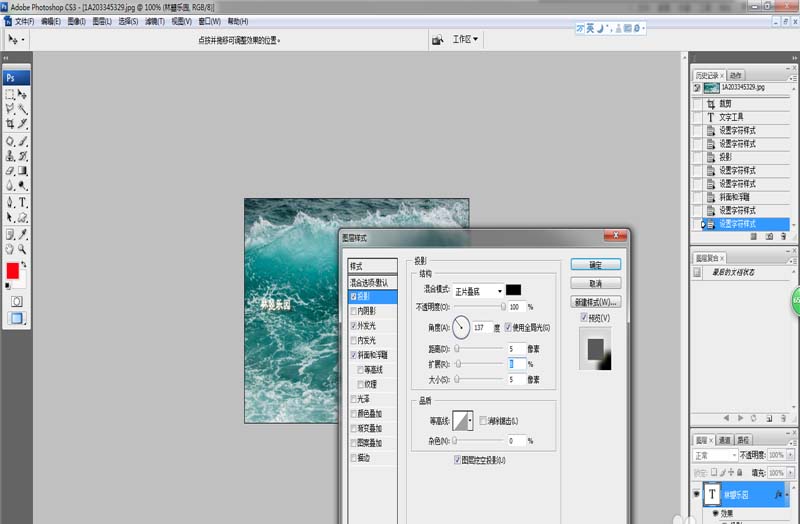Viewport: 800px width, 524px height.
Task: Toggle Quick Mask mode icon
Action: click(x=16, y=302)
